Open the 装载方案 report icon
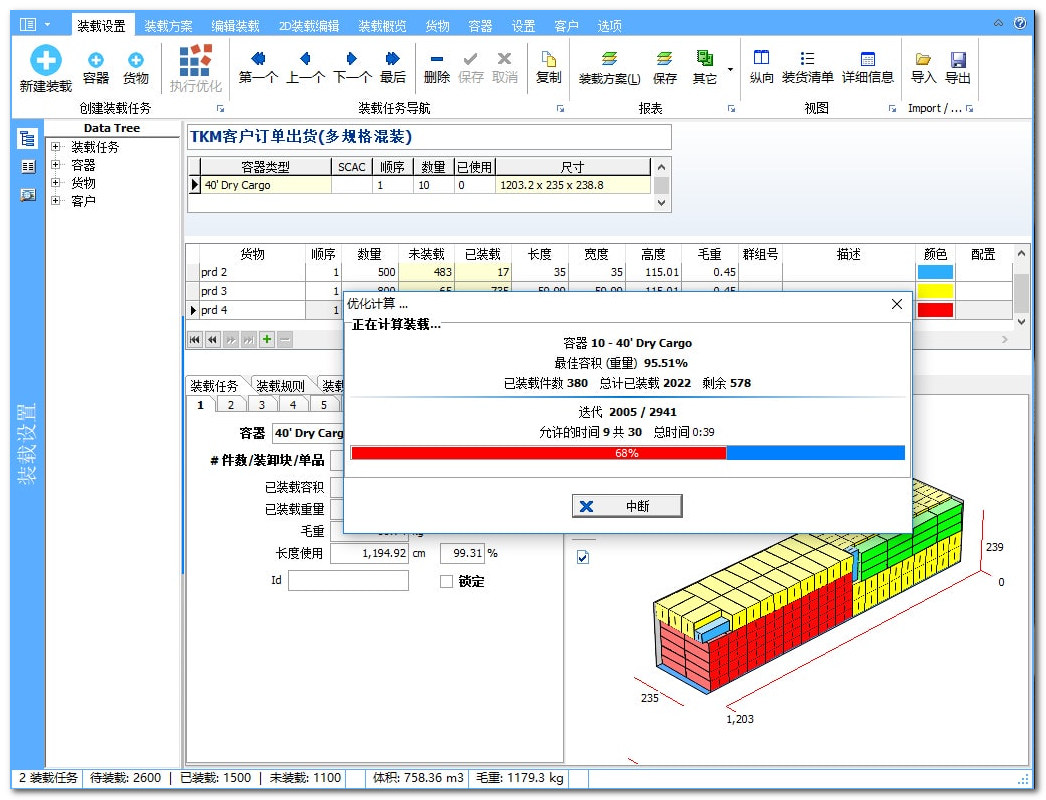The image size is (1046, 800). (x=609, y=61)
